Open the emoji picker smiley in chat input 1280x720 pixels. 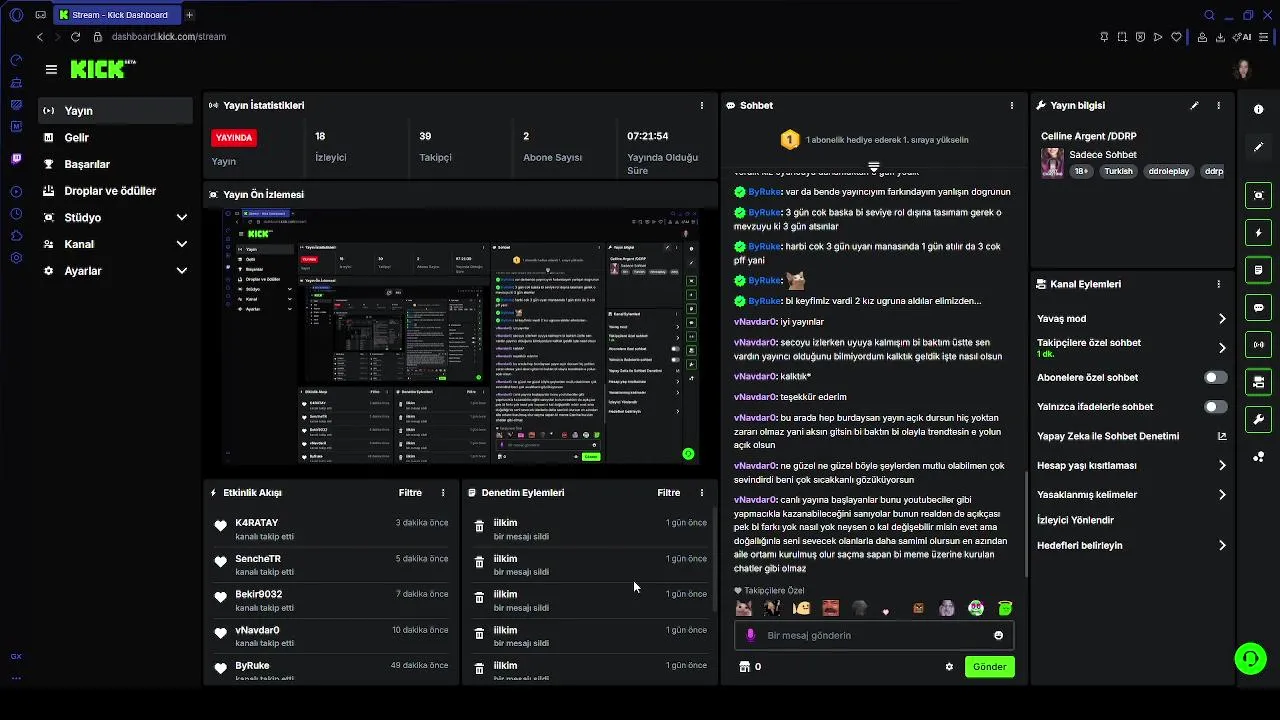pos(998,635)
